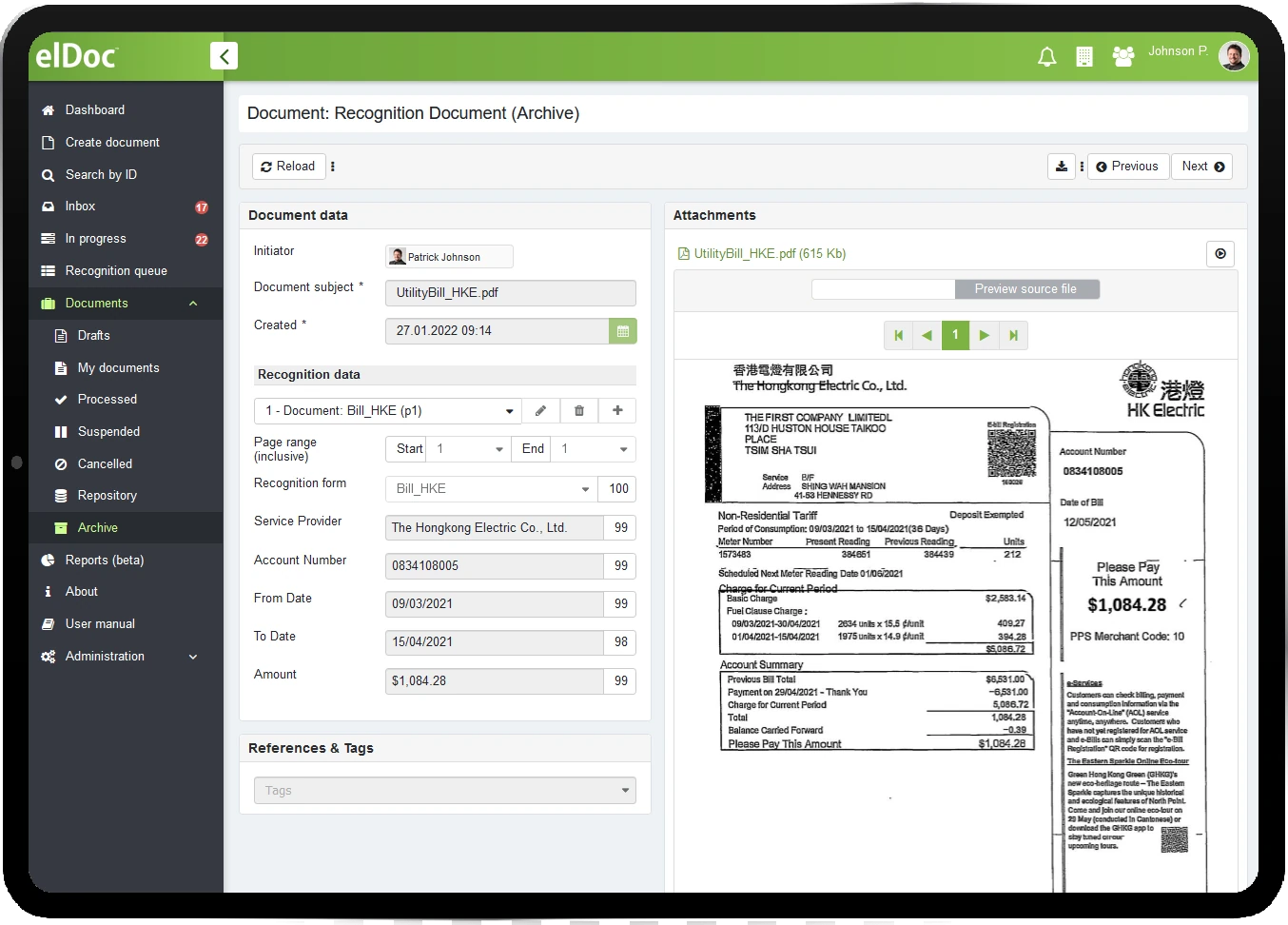Delete recognition document with trash icon
This screenshot has height=925, width=1288.
(579, 411)
